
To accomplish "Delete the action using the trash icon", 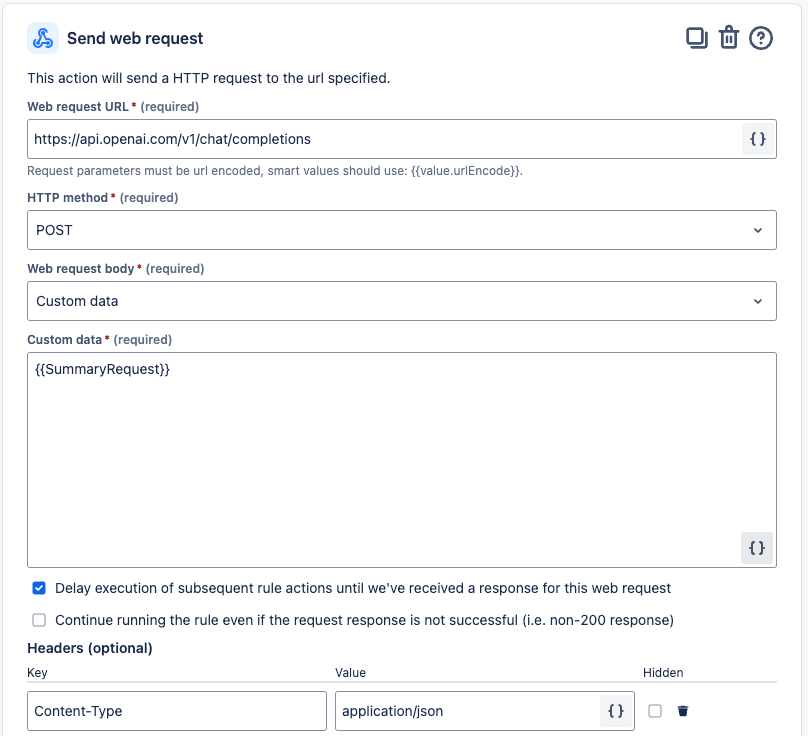I will [x=729, y=38].
